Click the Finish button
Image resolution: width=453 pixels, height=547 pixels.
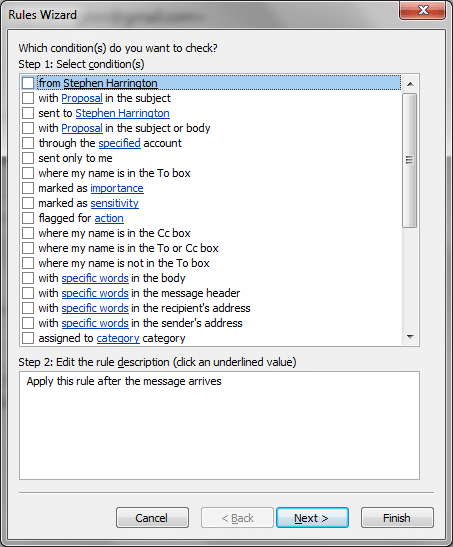click(397, 518)
